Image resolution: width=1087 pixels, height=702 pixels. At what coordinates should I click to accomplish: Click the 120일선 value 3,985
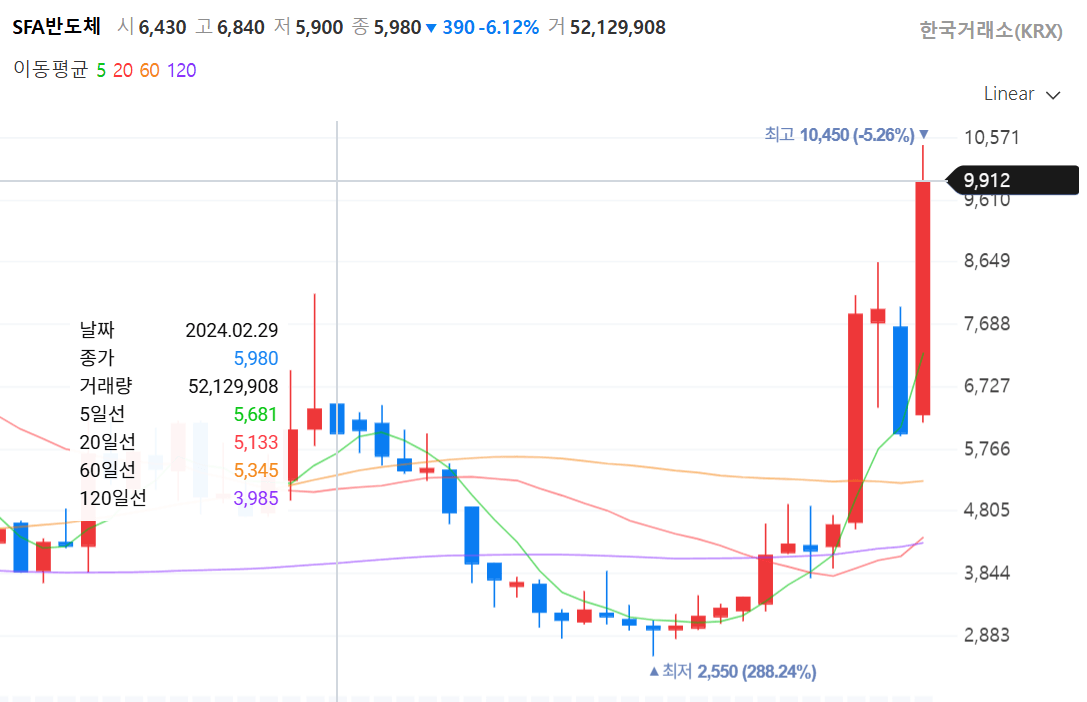[x=256, y=498]
